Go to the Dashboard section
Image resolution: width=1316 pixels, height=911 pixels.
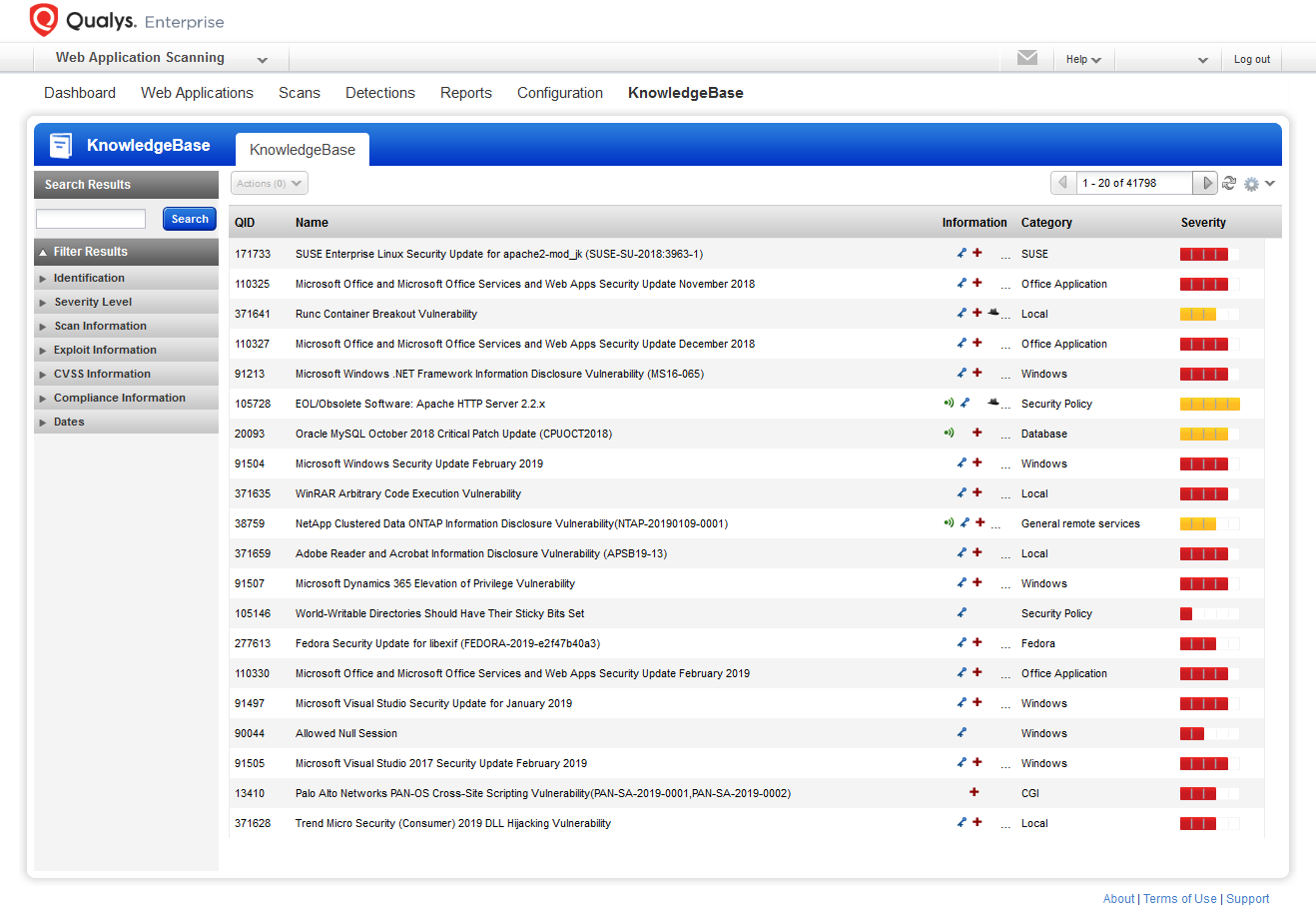click(80, 93)
